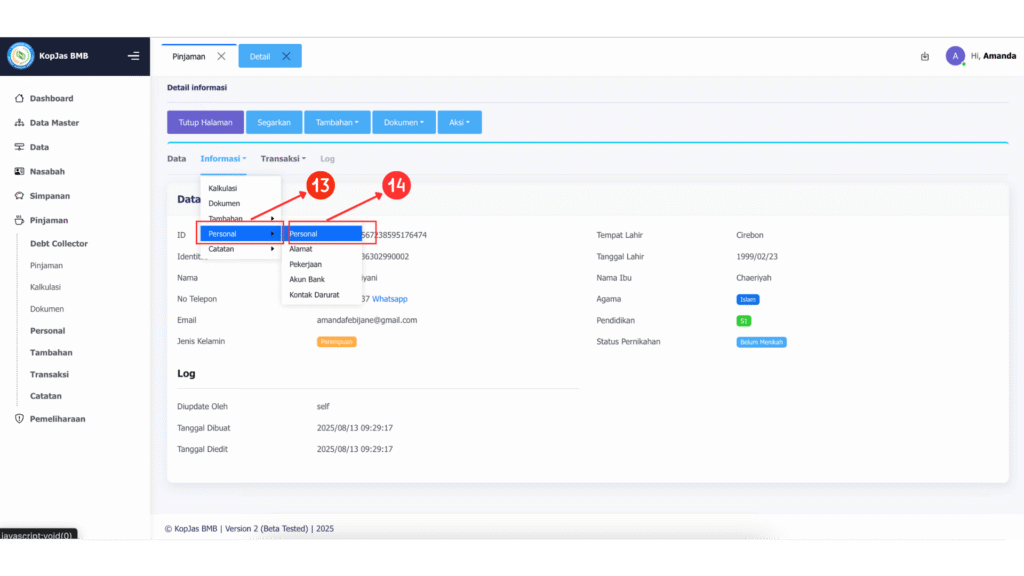Click the Nasabah icon in sidebar
1024x576 pixels.
tap(19, 172)
